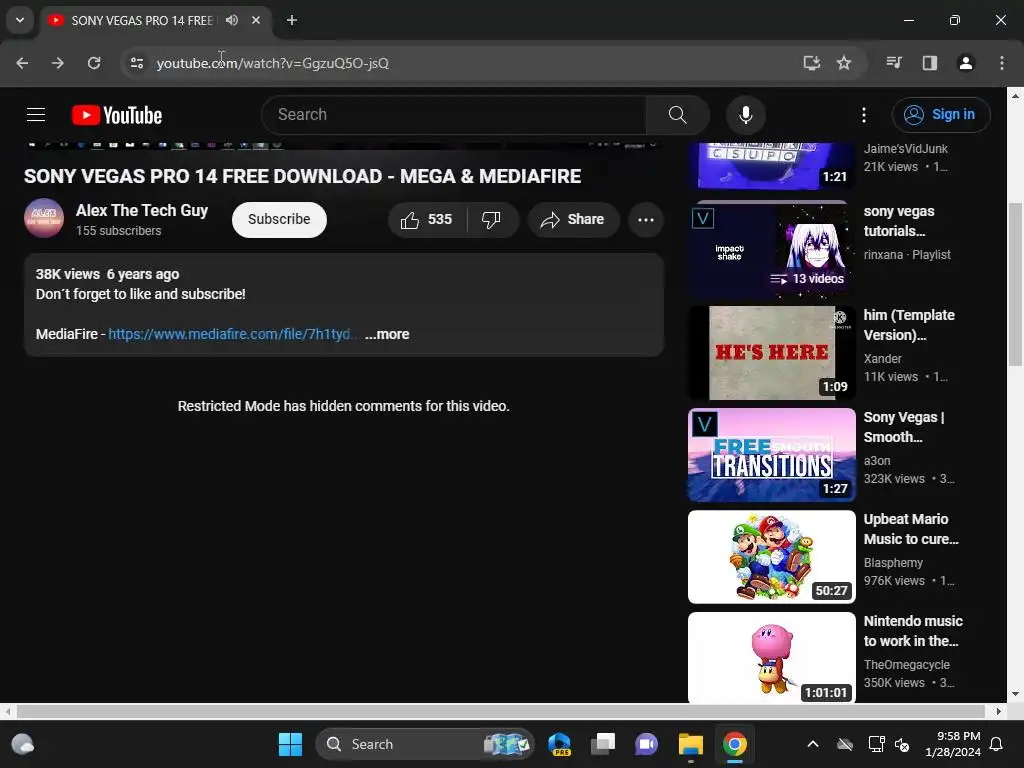Show hidden system tray icons

pos(812,744)
